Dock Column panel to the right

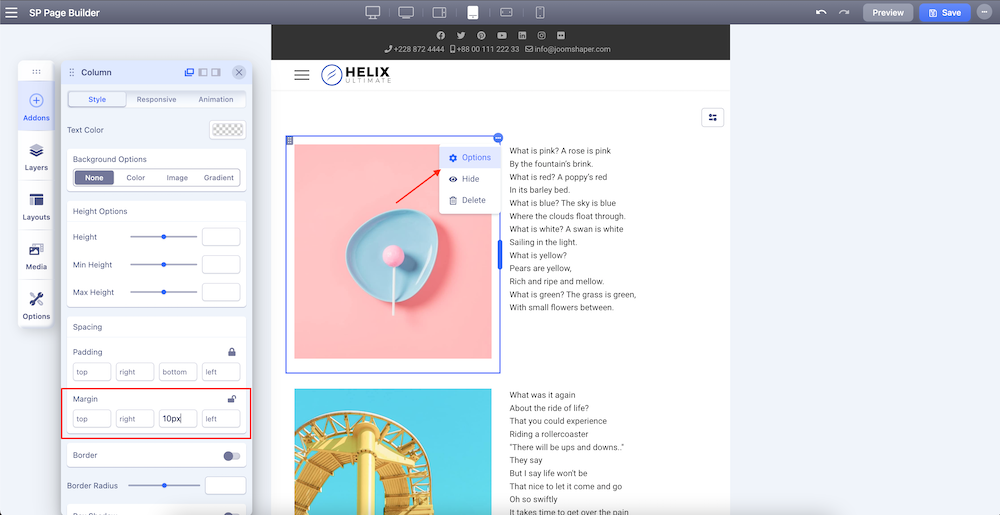[216, 73]
